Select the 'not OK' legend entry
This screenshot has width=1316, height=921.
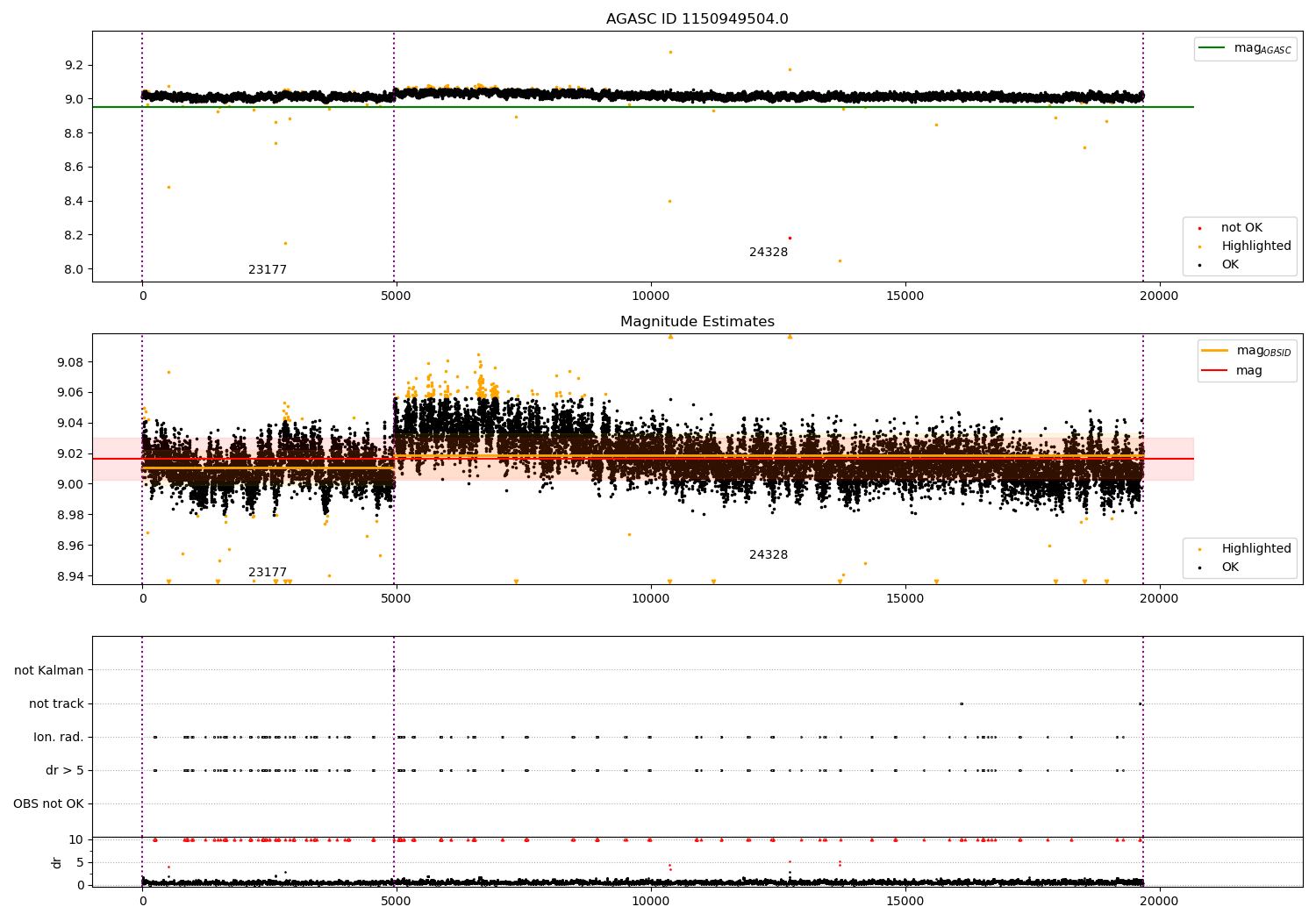click(x=1241, y=228)
